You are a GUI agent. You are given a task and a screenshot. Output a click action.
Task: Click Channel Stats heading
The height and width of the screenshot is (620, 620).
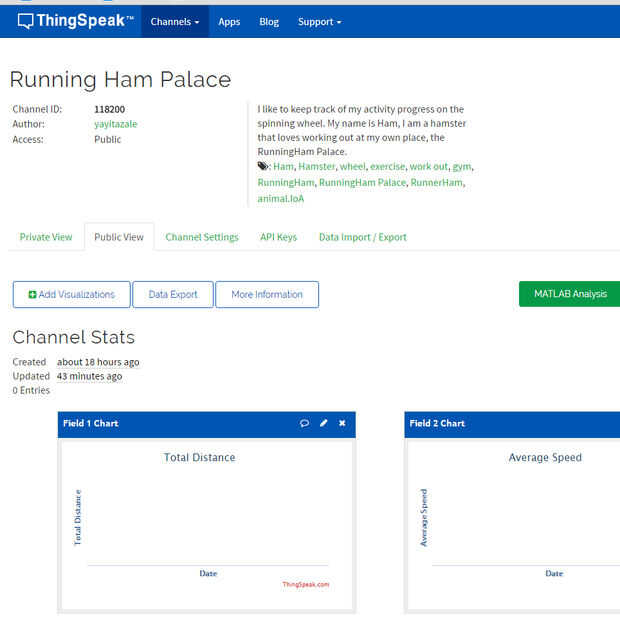74,337
